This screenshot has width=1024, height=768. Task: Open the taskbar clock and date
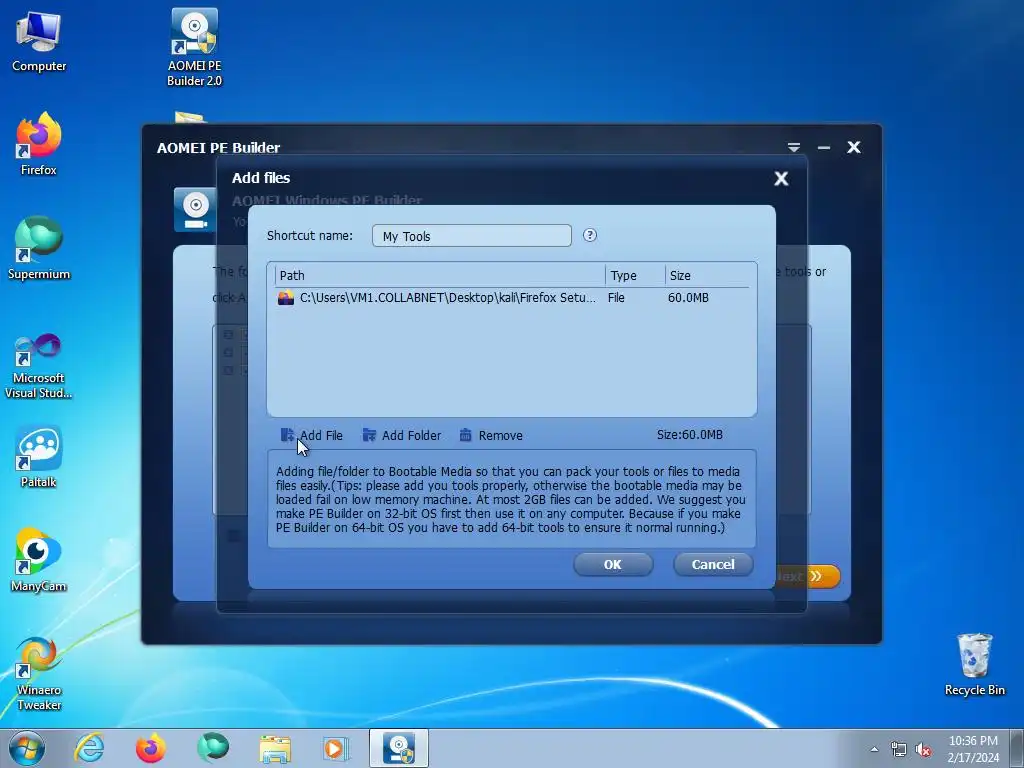tap(973, 749)
